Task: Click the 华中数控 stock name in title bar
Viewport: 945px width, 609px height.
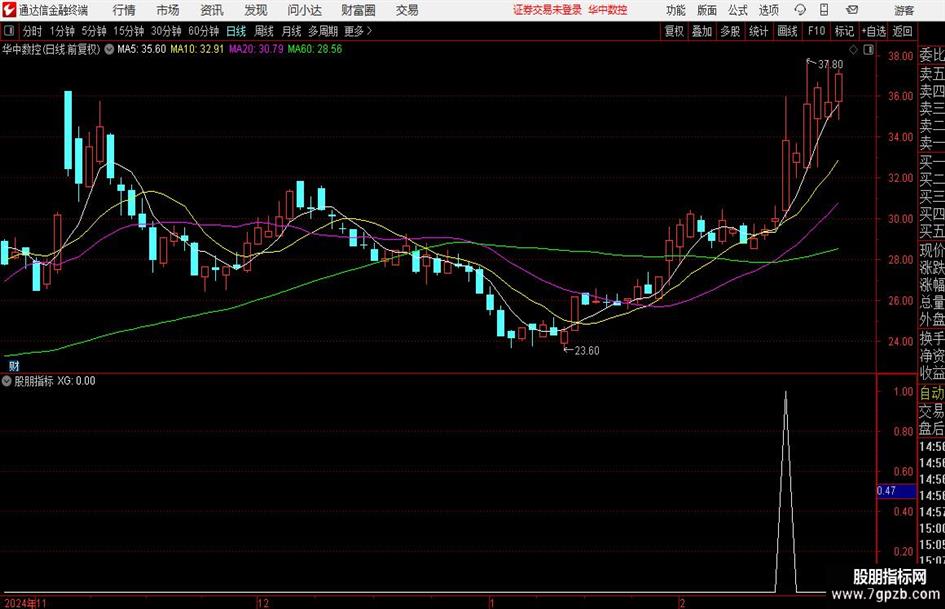Action: point(608,10)
